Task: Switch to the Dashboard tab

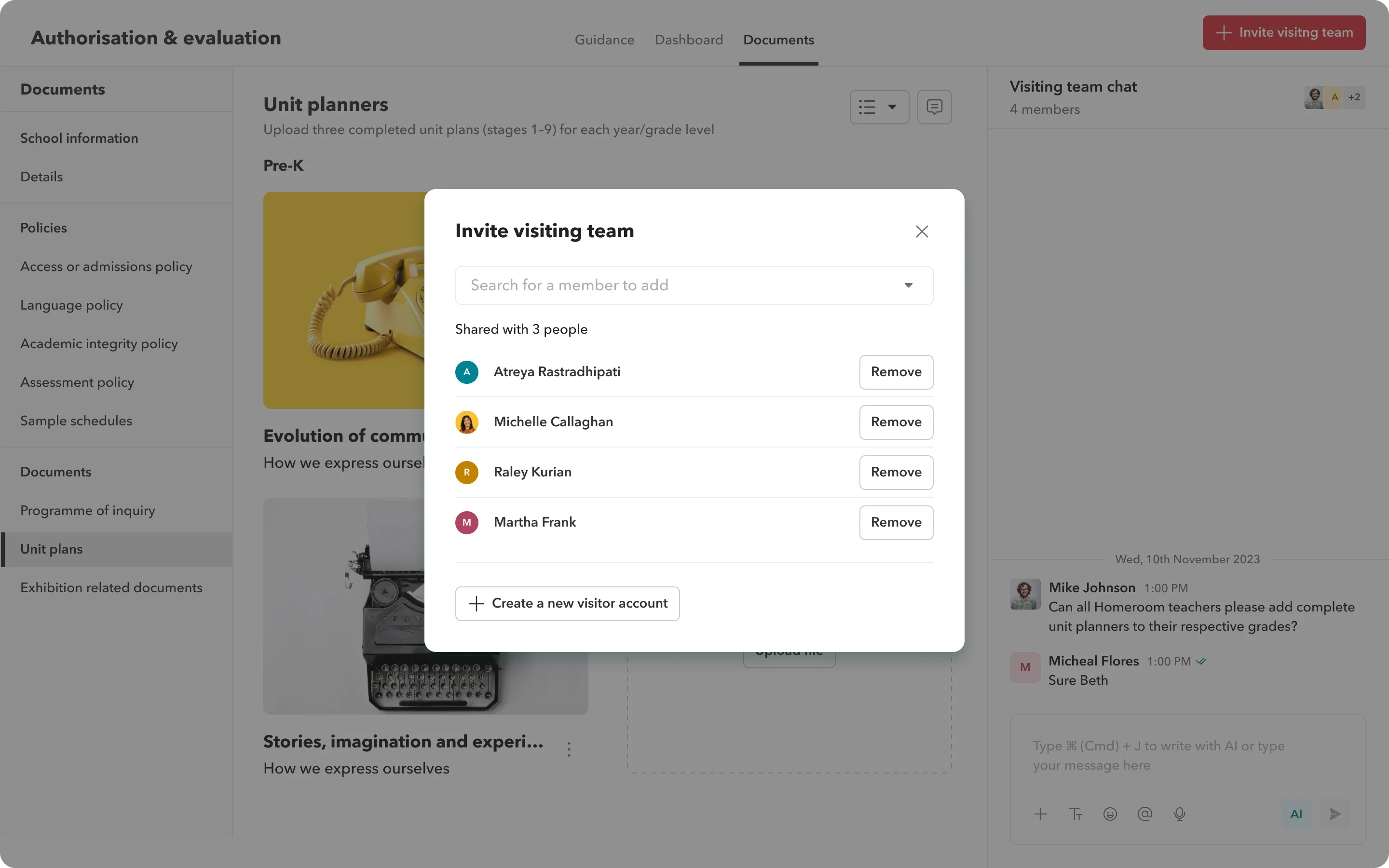Action: [x=688, y=40]
